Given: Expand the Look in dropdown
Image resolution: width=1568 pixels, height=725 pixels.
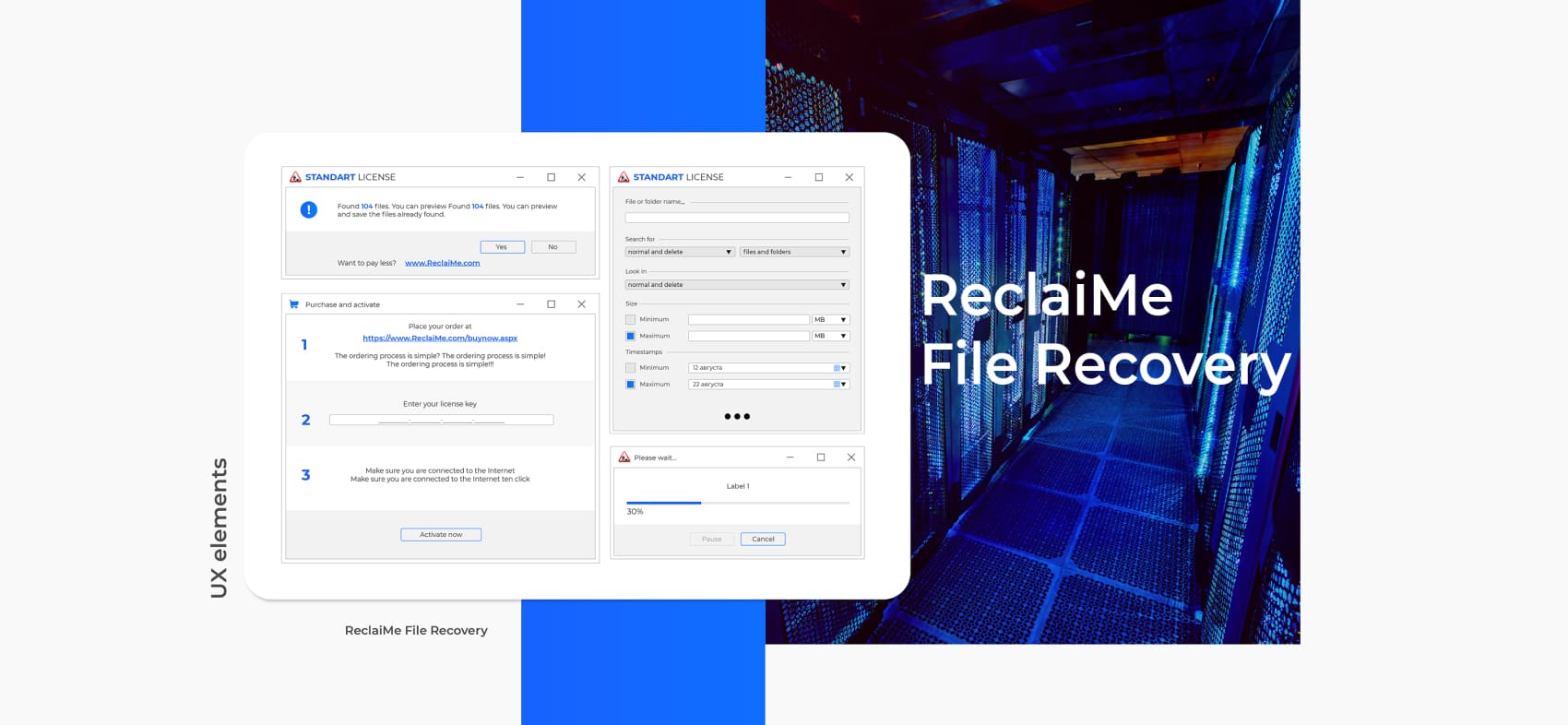Looking at the screenshot, I should pyautogui.click(x=736, y=285).
